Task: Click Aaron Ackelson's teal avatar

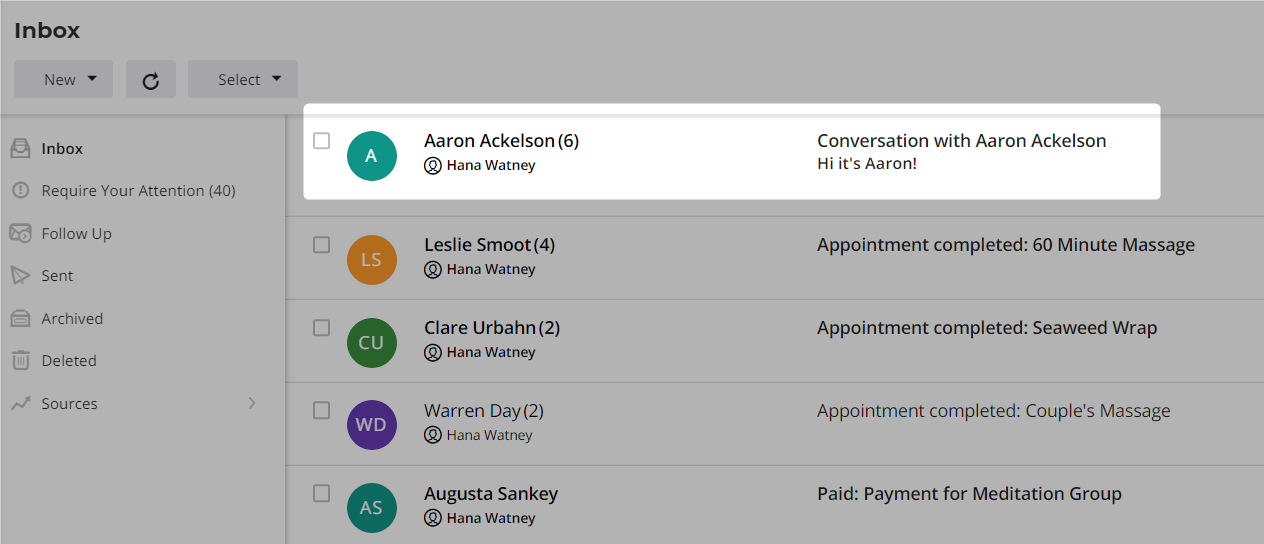Action: click(371, 156)
